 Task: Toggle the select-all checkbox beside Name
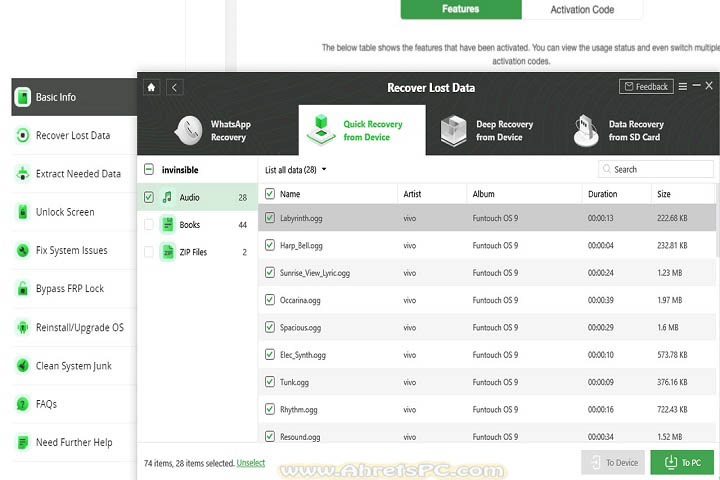tap(270, 194)
